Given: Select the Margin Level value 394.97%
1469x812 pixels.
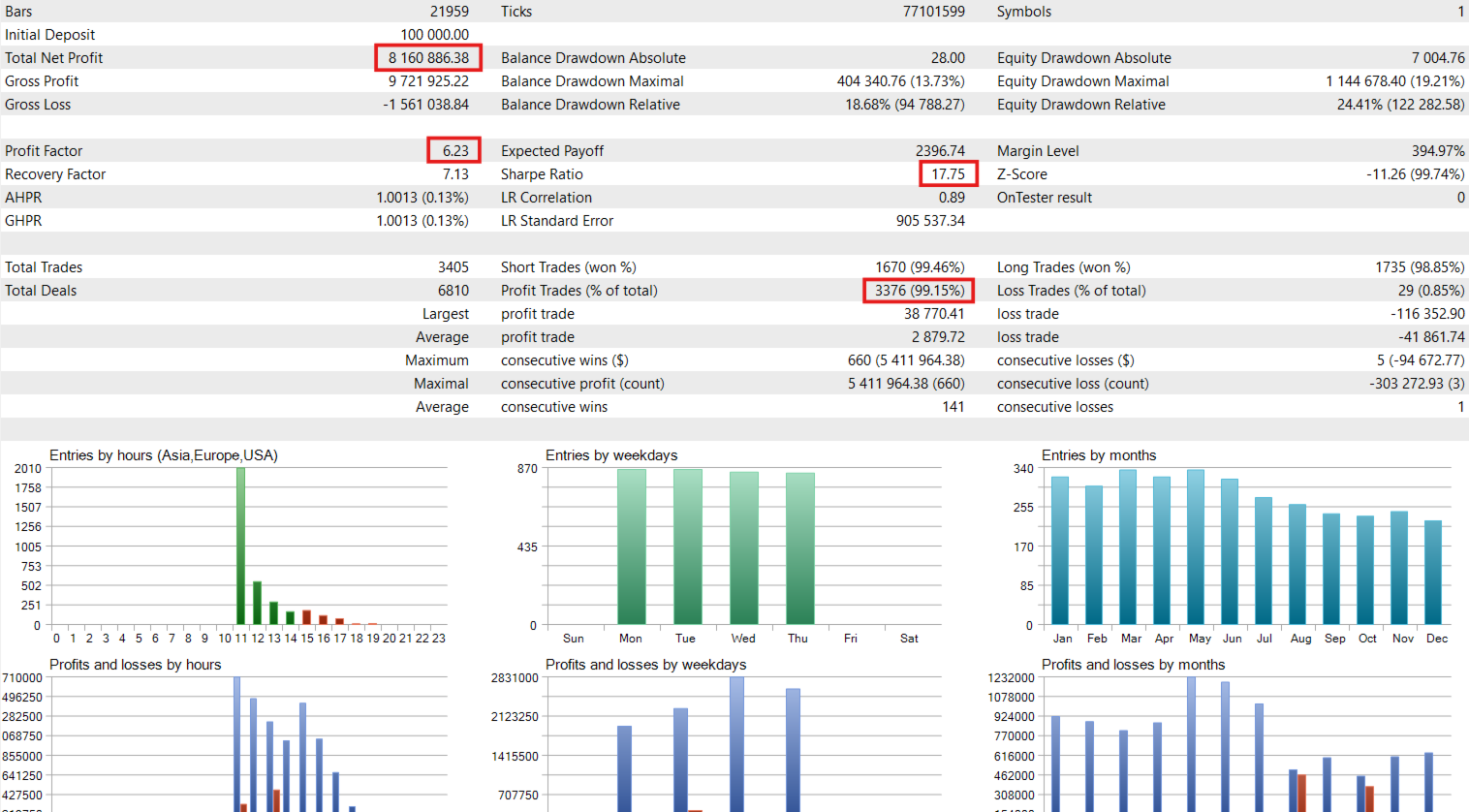Looking at the screenshot, I should (1438, 151).
